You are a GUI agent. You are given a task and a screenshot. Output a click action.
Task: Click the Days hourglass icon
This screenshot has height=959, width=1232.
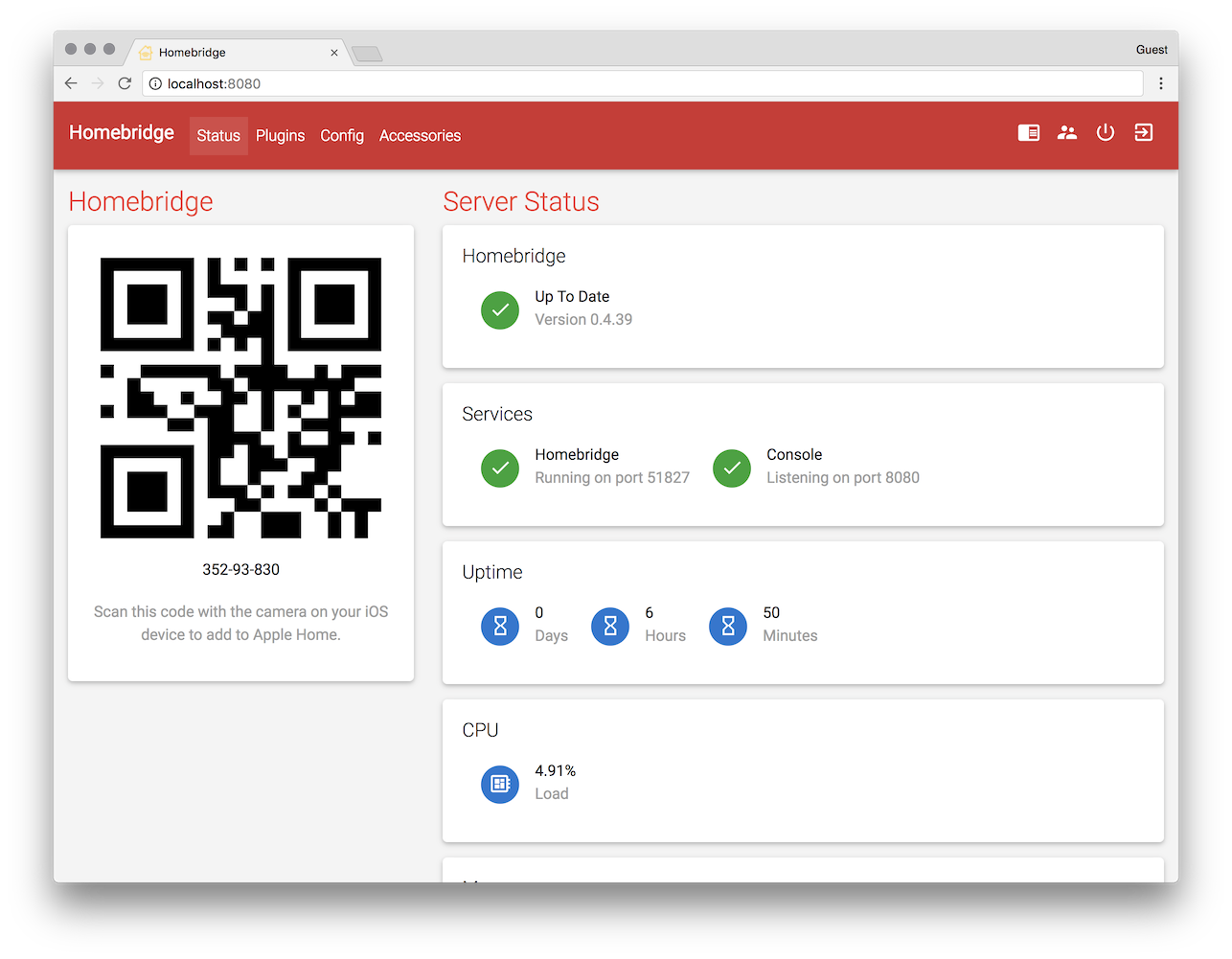click(500, 627)
